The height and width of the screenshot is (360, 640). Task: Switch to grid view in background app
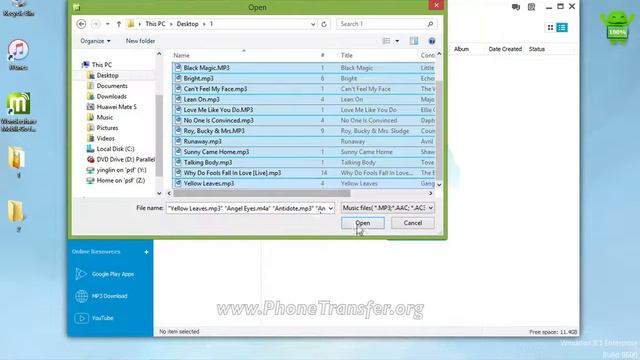pos(550,27)
